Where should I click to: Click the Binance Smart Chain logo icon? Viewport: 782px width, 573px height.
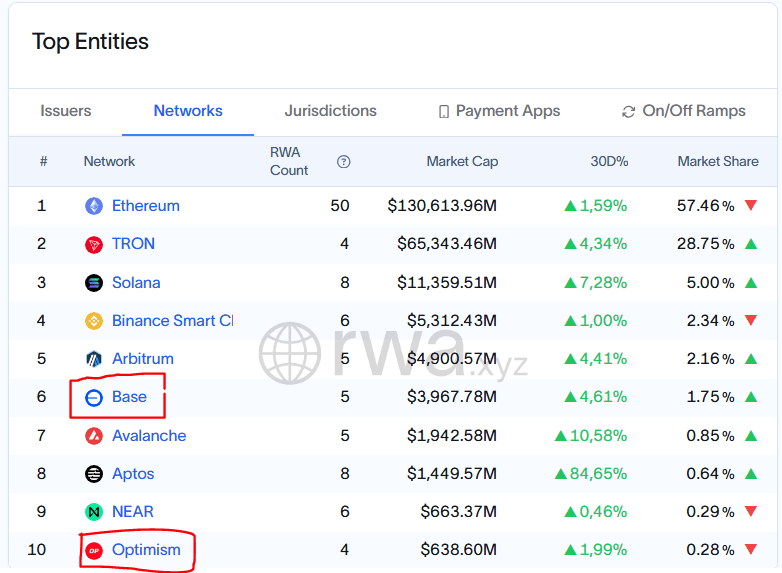click(94, 321)
